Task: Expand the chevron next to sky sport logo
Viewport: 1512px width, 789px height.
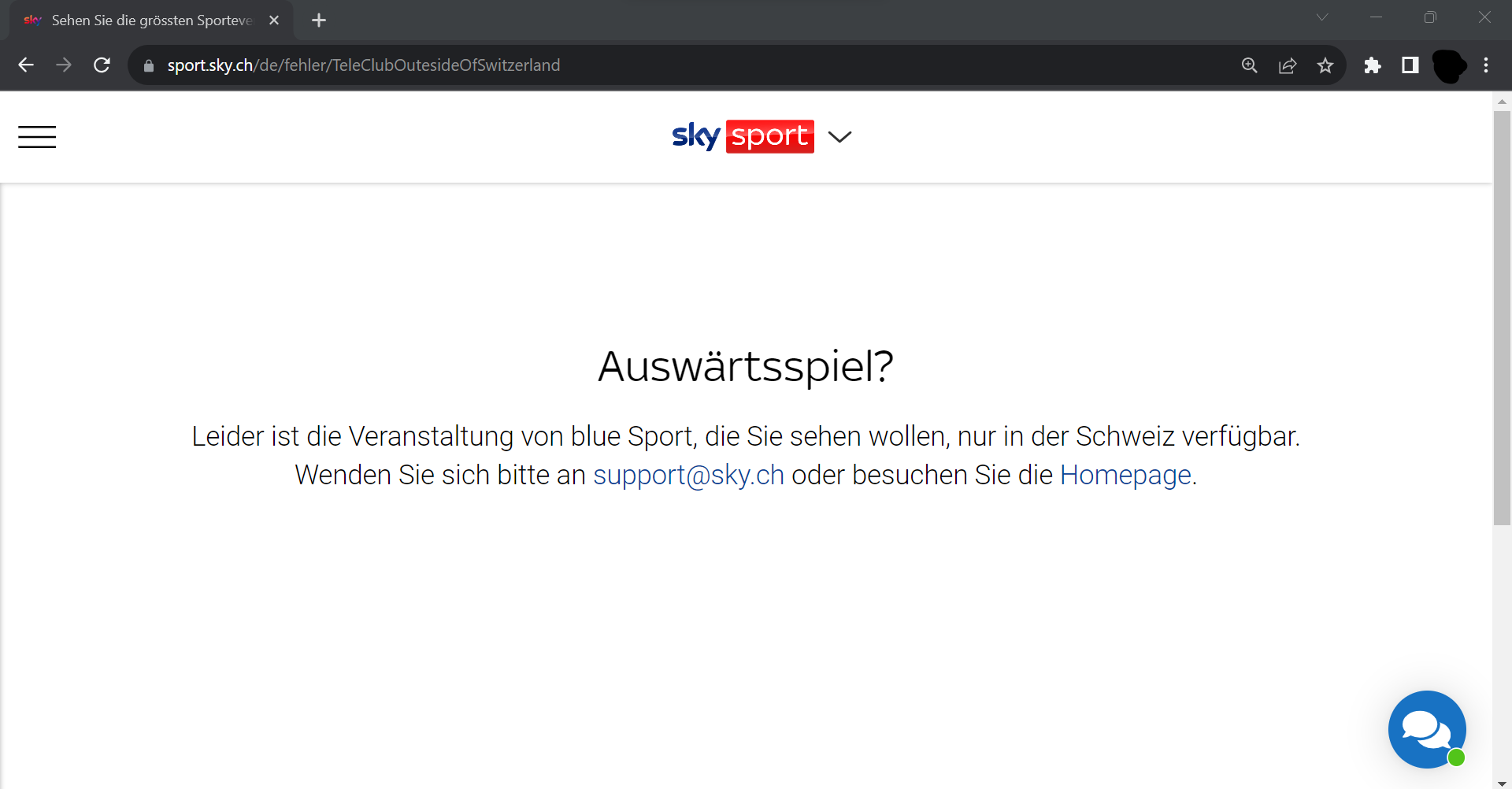Action: [840, 137]
